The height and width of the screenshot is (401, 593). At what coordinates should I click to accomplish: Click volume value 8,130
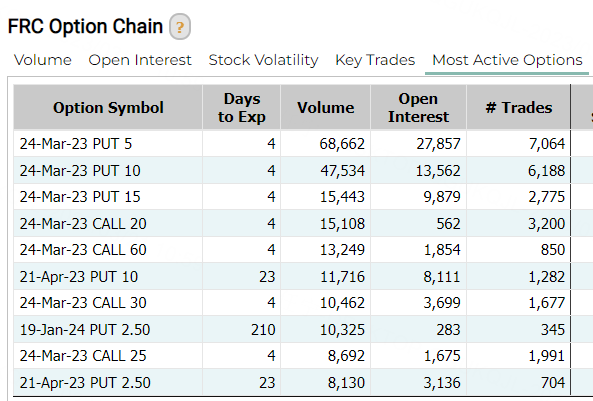click(x=346, y=382)
